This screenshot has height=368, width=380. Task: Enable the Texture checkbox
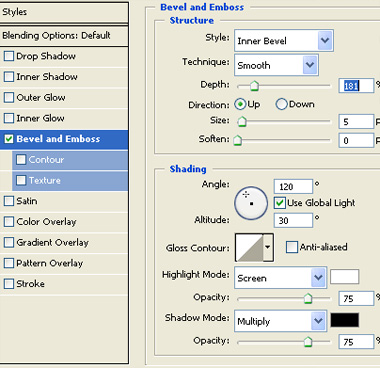pos(21,180)
